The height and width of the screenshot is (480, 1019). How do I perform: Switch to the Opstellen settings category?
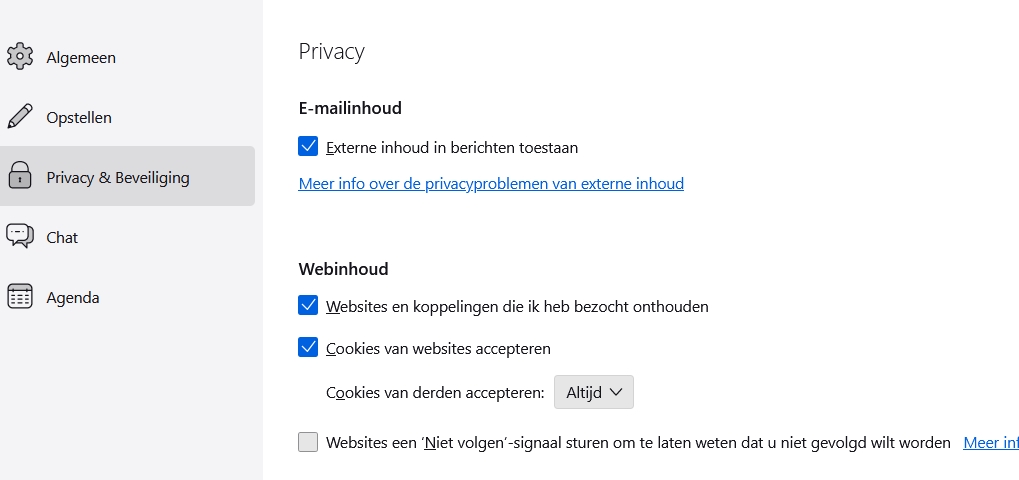(x=79, y=118)
